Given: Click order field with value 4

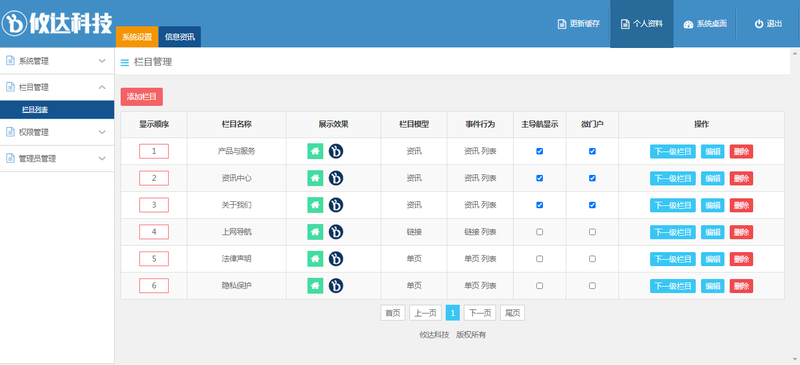Looking at the screenshot, I should 154,232.
